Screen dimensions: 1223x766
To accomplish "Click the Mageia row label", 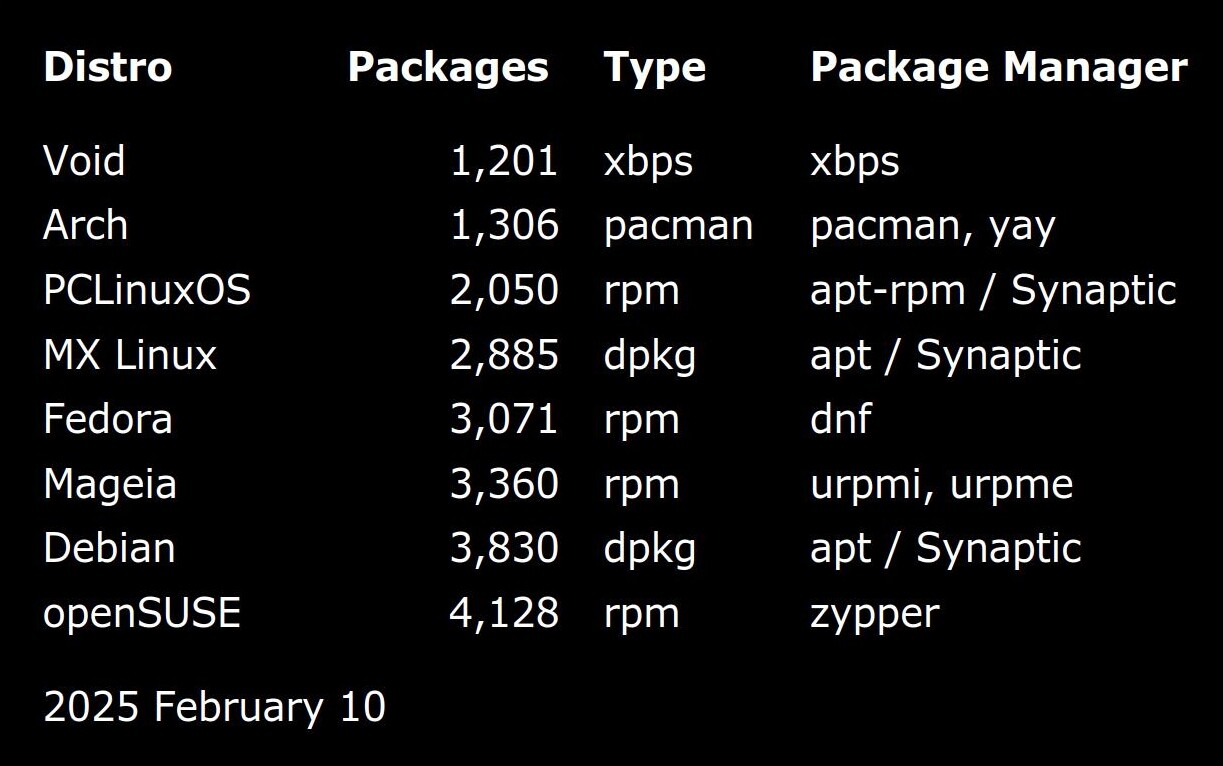I will [110, 485].
